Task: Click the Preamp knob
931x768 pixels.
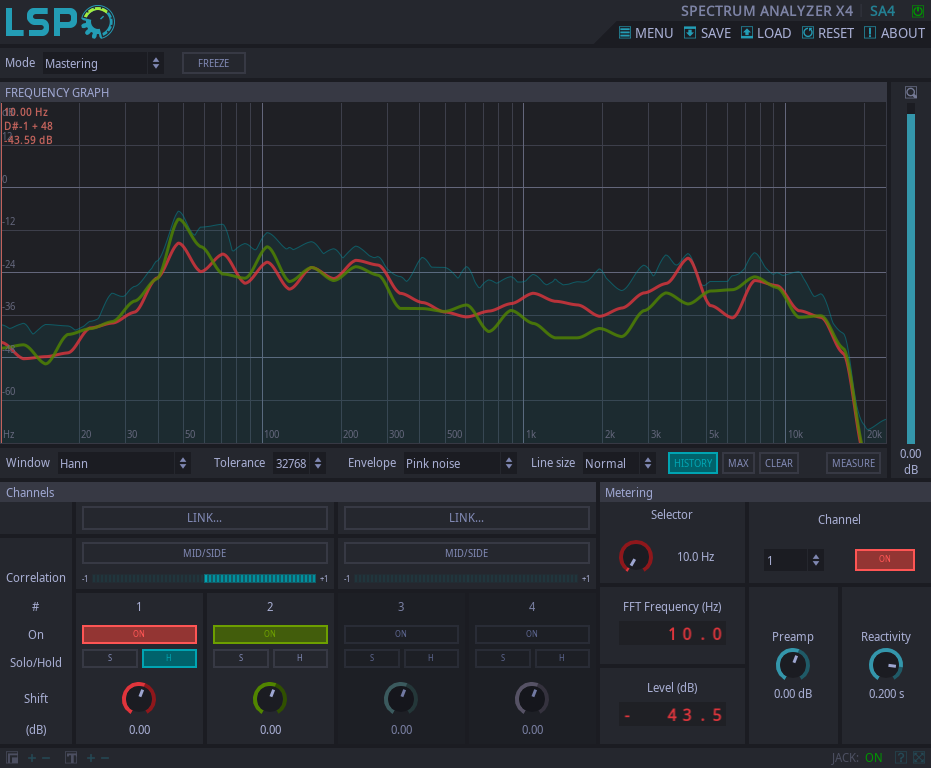Action: pyautogui.click(x=793, y=664)
